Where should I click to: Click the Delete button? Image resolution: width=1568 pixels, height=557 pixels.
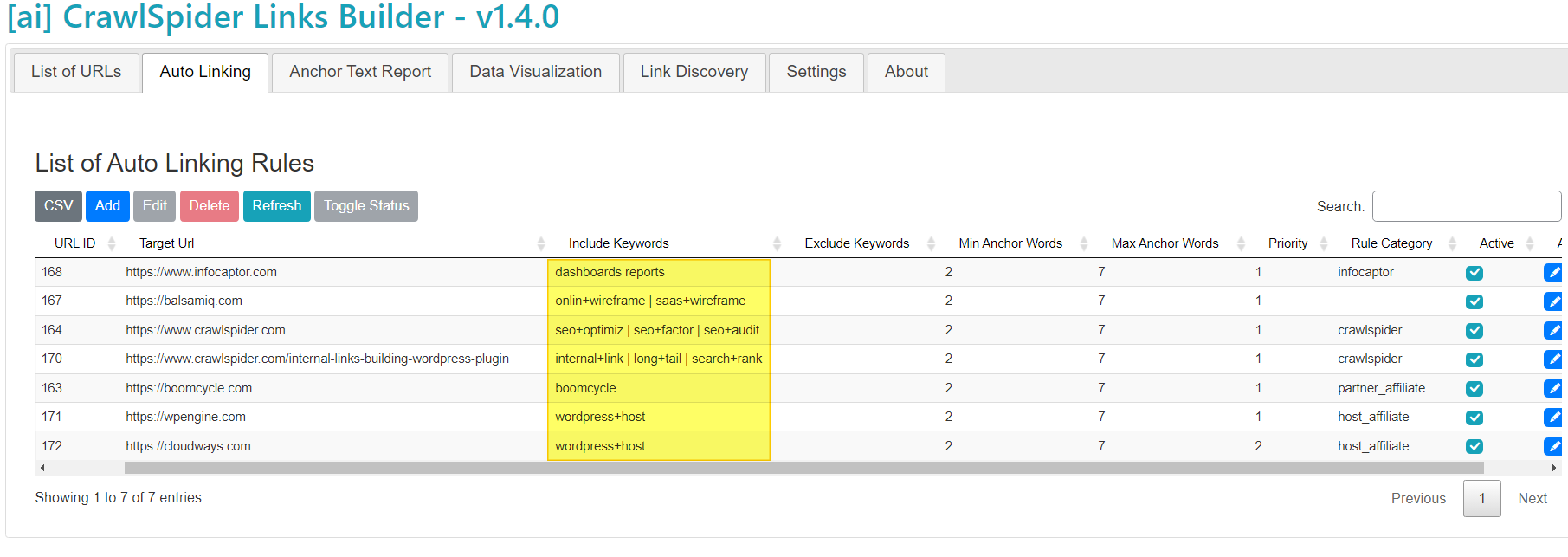coord(210,206)
